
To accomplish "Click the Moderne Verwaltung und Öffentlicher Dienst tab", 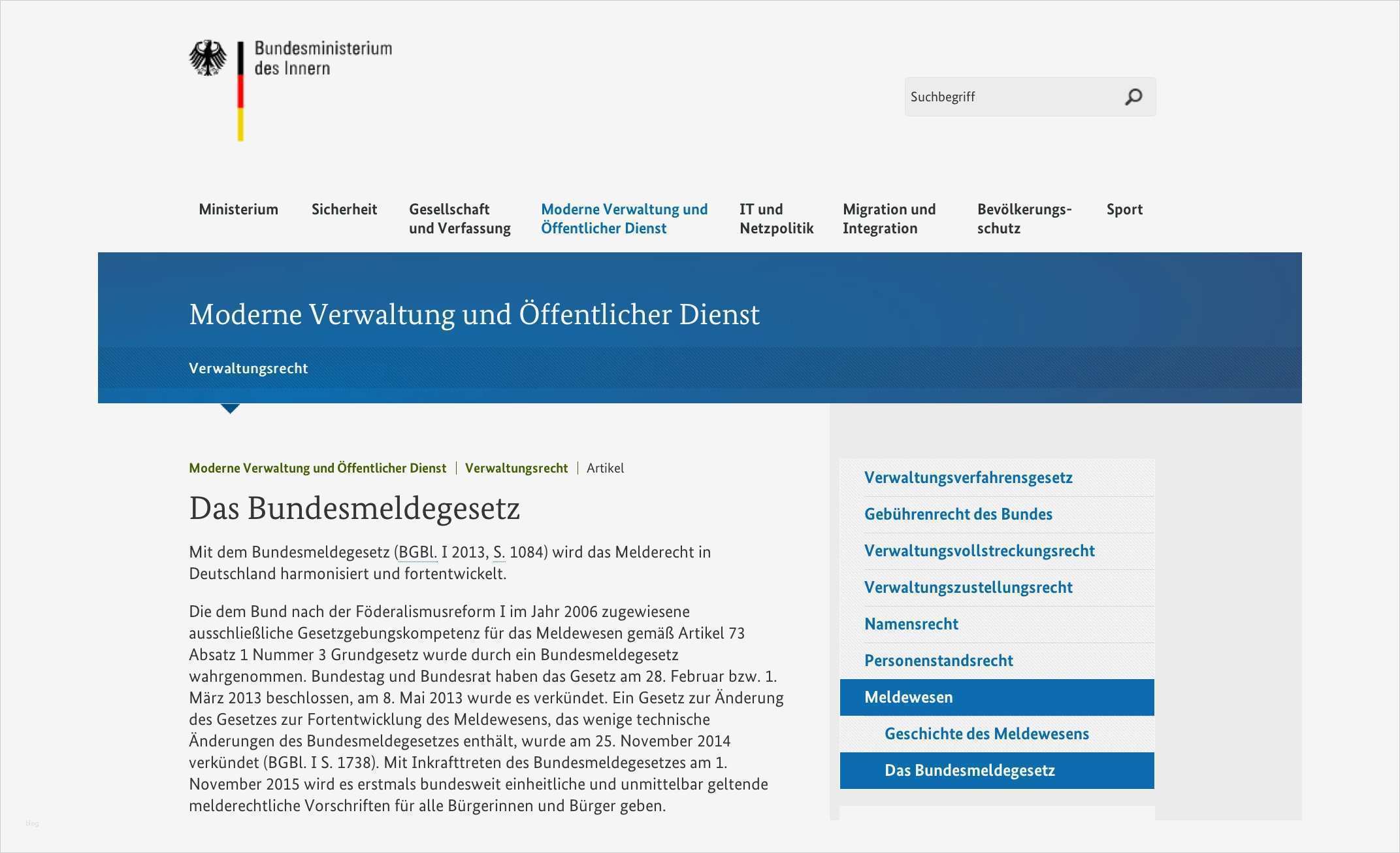I will point(624,219).
